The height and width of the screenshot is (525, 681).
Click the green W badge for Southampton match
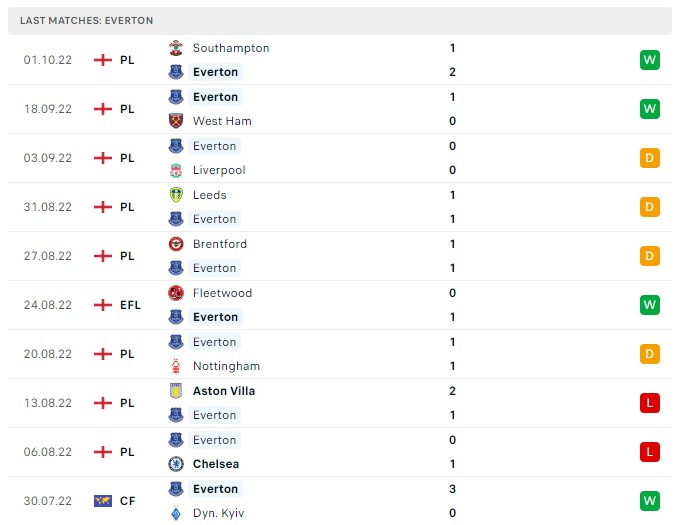650,60
